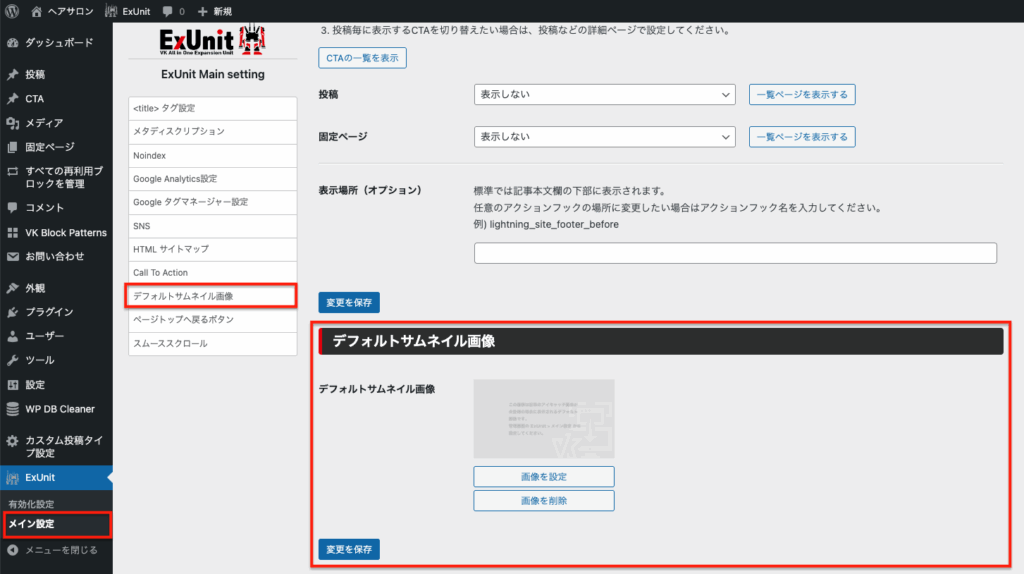Viewport: 1024px width, 574px height.
Task: Click the 画像を設定 button
Action: tap(543, 477)
